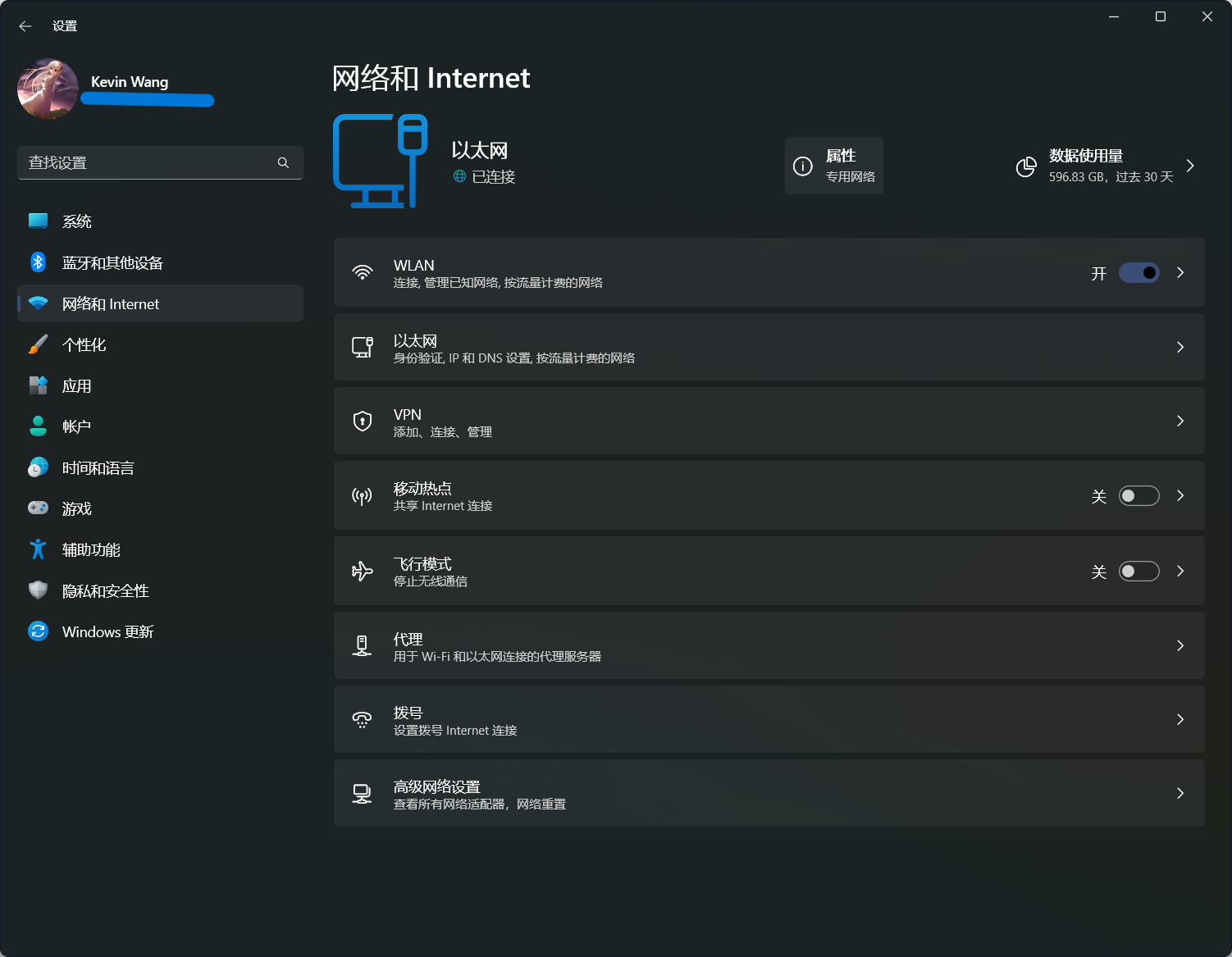Click the 辅助功能 accessibility figure icon
The width and height of the screenshot is (1232, 957).
38,549
